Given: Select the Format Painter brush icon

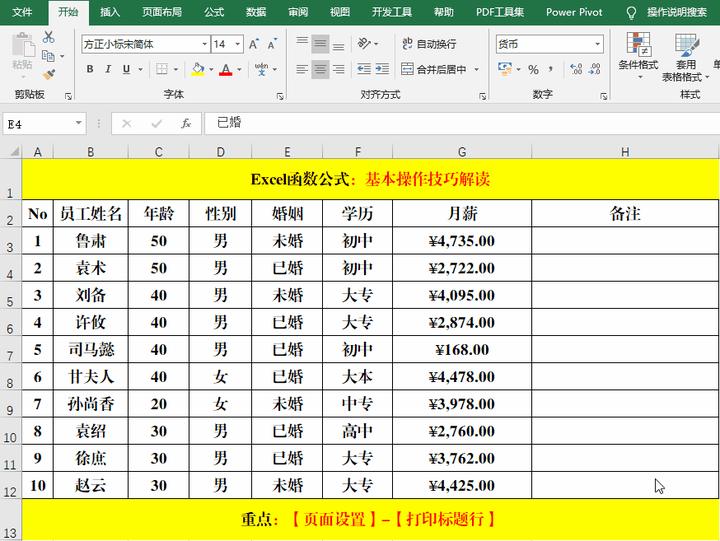Looking at the screenshot, I should tap(48, 74).
